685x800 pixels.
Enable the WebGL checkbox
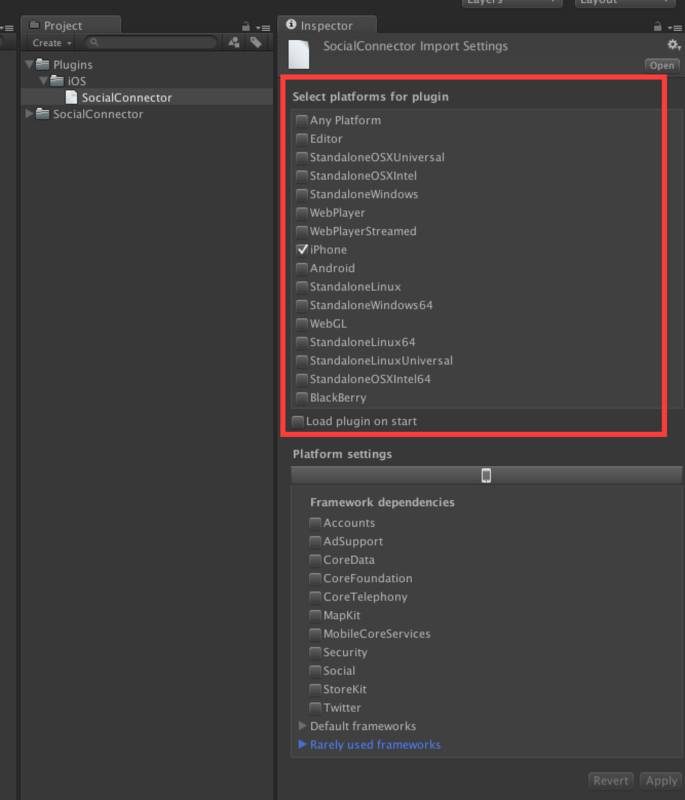301,323
